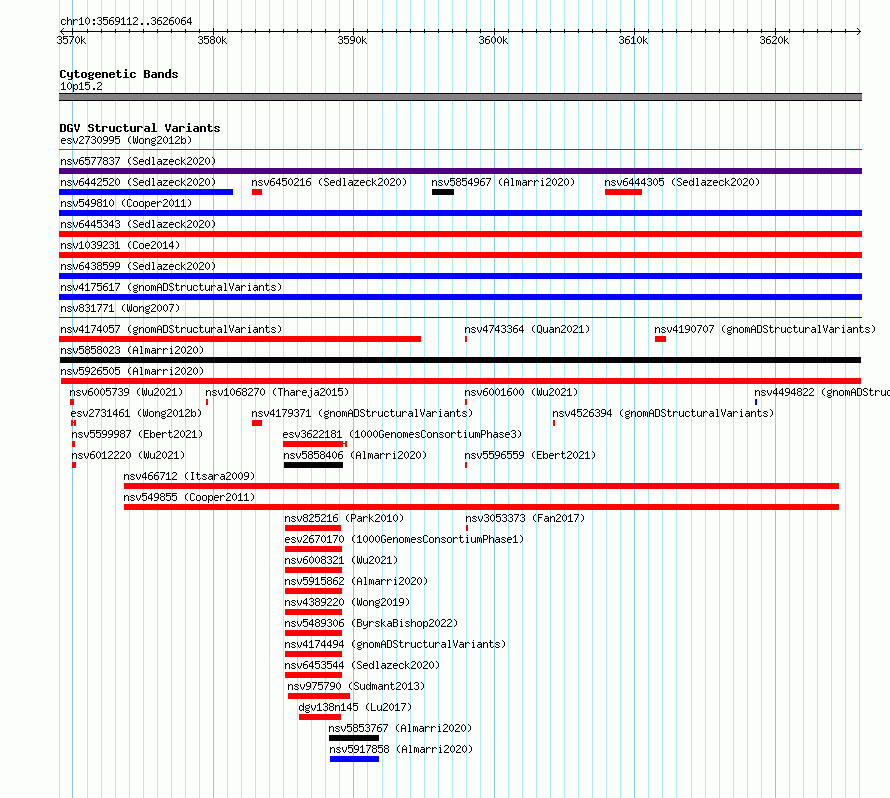This screenshot has width=890, height=798.
Task: Click the dgv138n145 (Lu2017) label
Action: (355, 707)
